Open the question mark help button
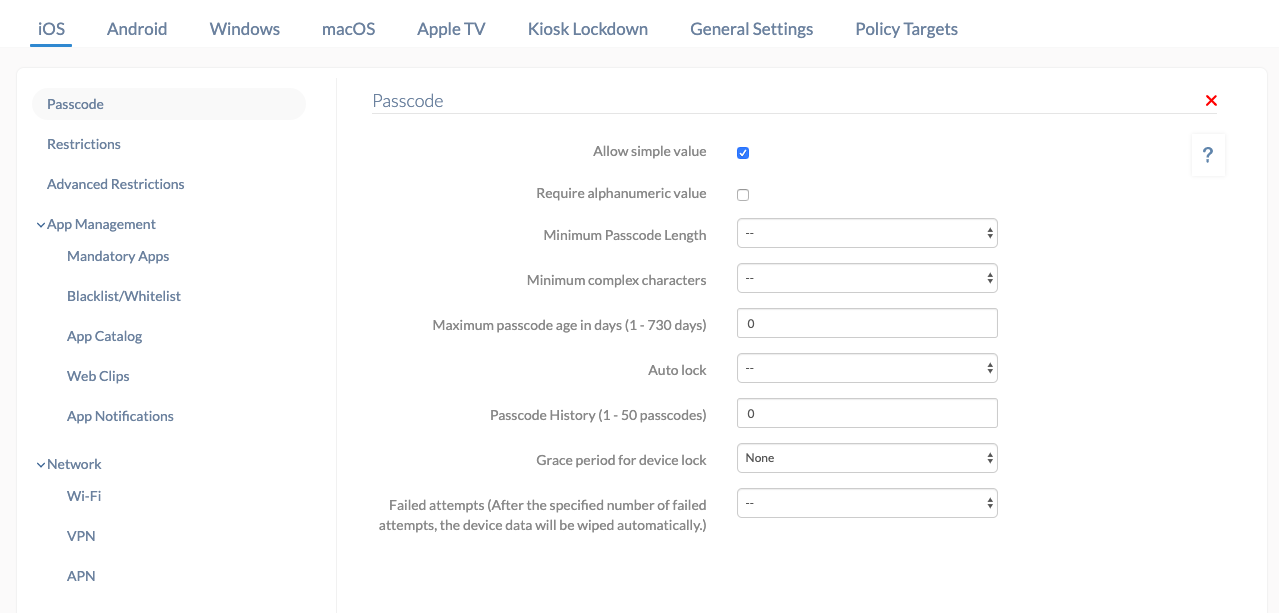Image resolution: width=1279 pixels, height=613 pixels. coord(1208,155)
